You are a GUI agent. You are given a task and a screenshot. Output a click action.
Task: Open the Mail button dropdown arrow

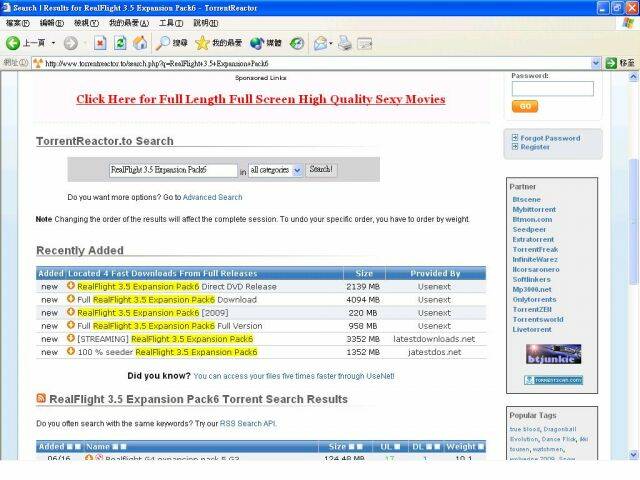click(x=331, y=43)
